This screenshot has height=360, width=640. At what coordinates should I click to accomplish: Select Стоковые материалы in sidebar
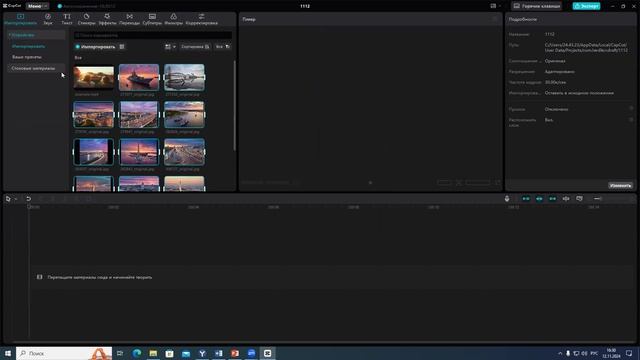point(36,68)
